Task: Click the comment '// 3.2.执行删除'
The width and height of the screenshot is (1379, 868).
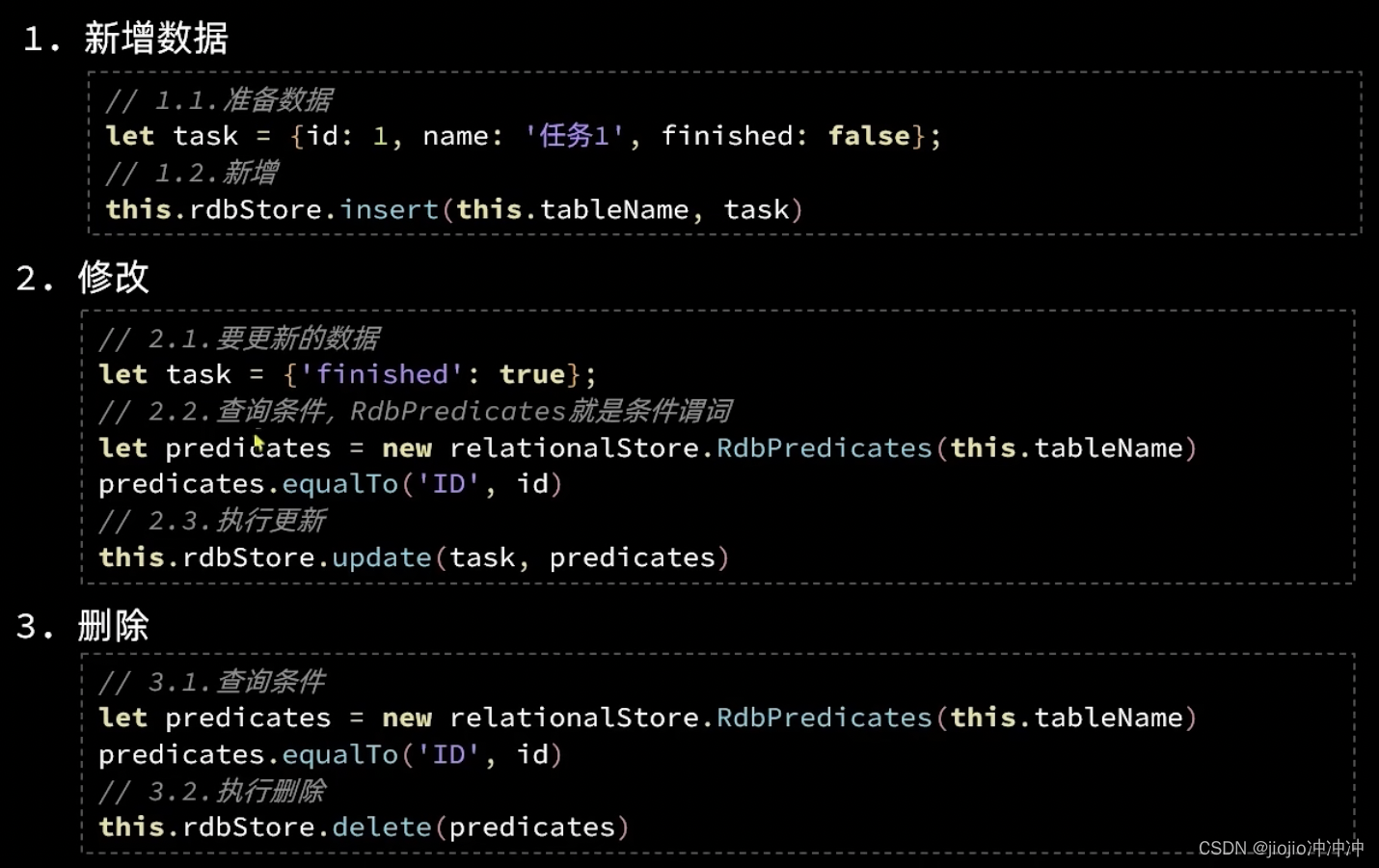Action: tap(212, 792)
